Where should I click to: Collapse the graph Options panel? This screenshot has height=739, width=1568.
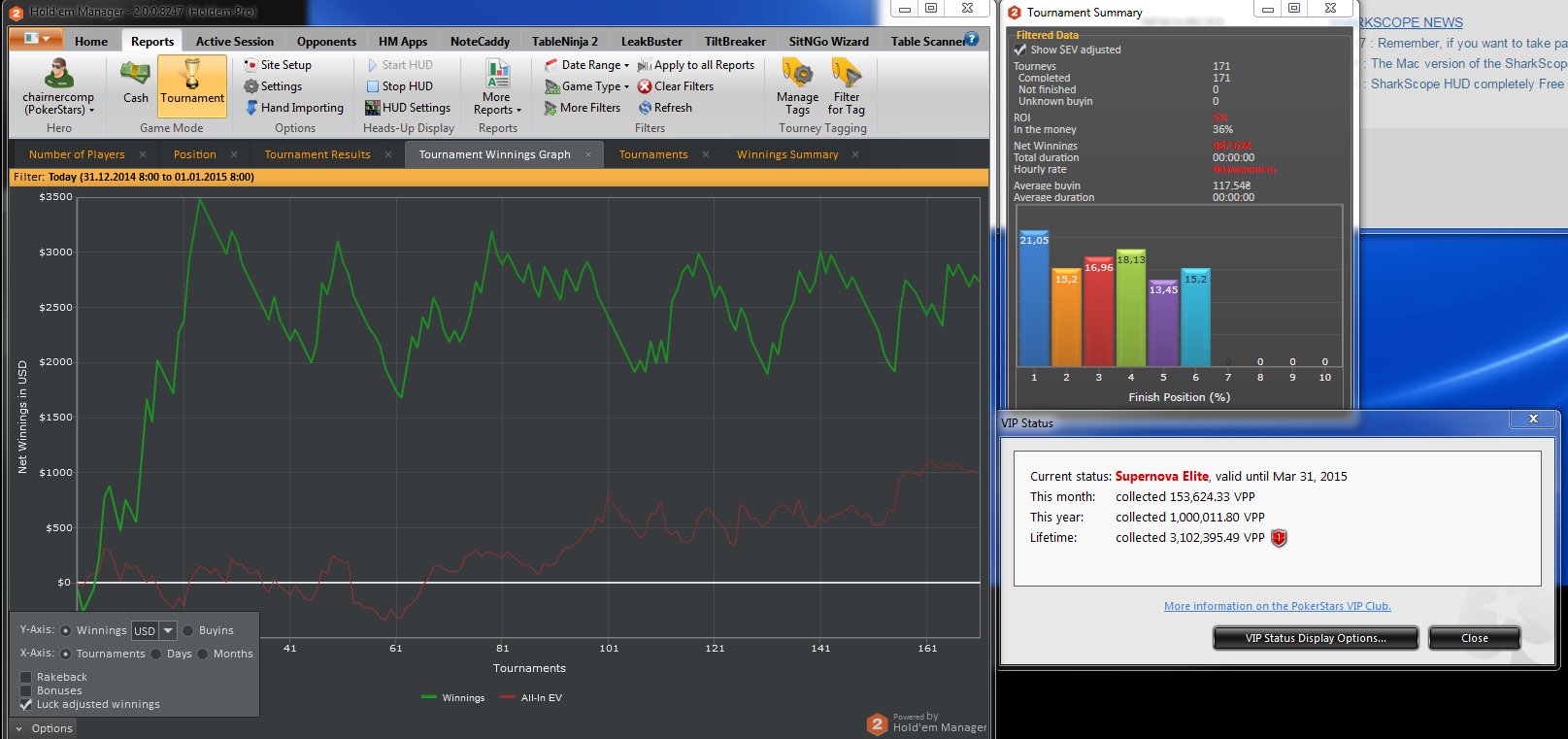(x=45, y=728)
